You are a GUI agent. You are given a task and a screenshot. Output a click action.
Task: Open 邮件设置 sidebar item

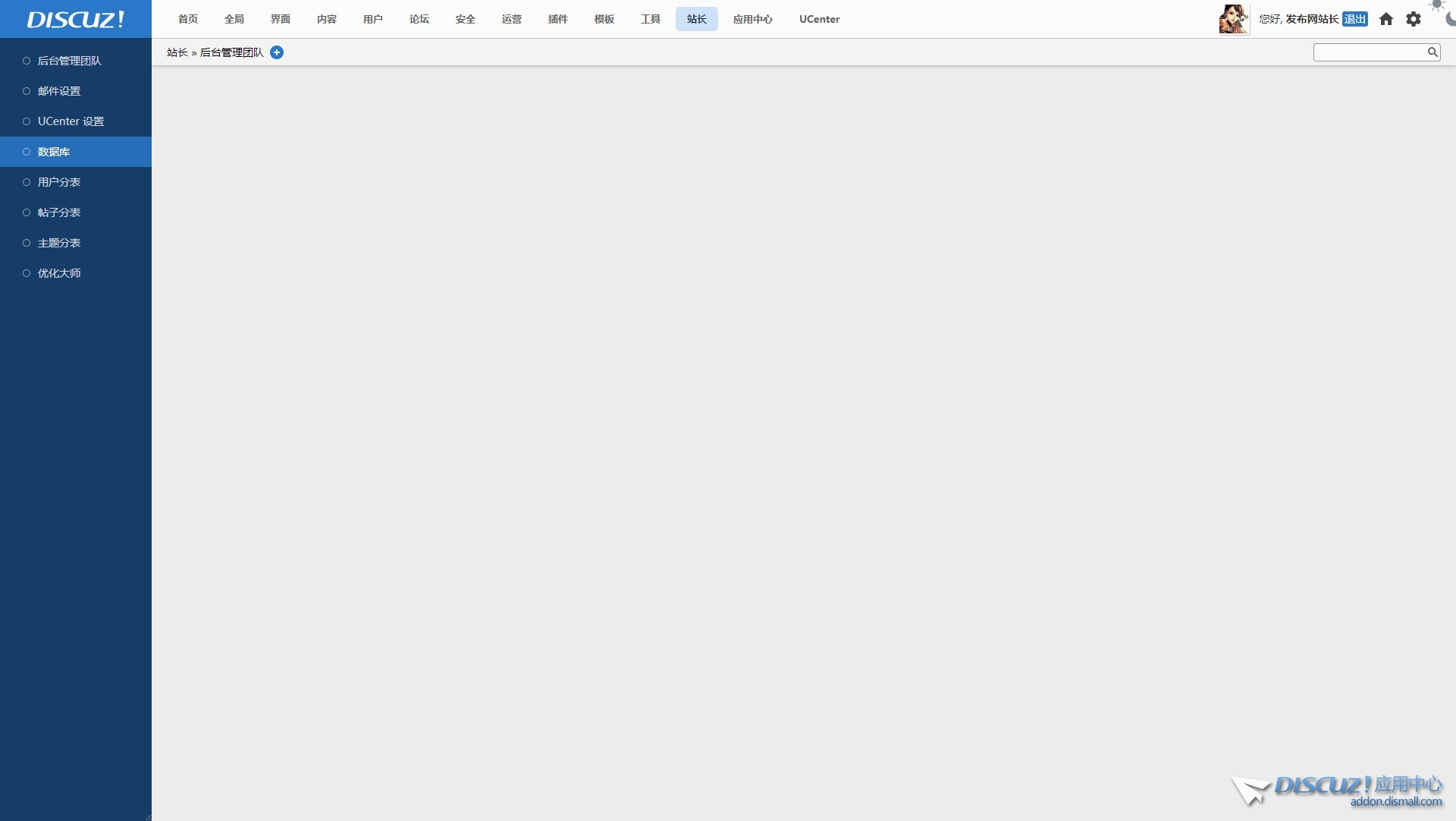59,91
